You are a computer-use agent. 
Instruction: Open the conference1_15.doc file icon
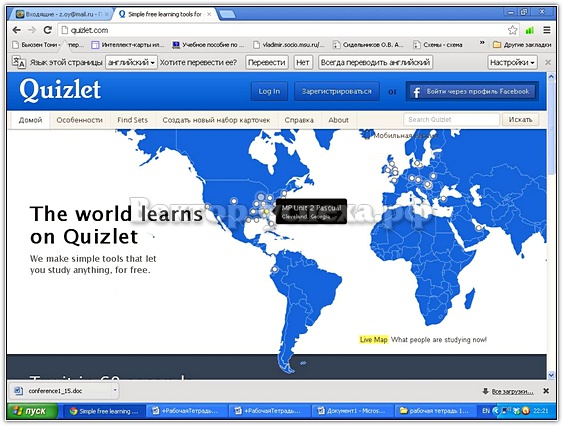(18, 390)
